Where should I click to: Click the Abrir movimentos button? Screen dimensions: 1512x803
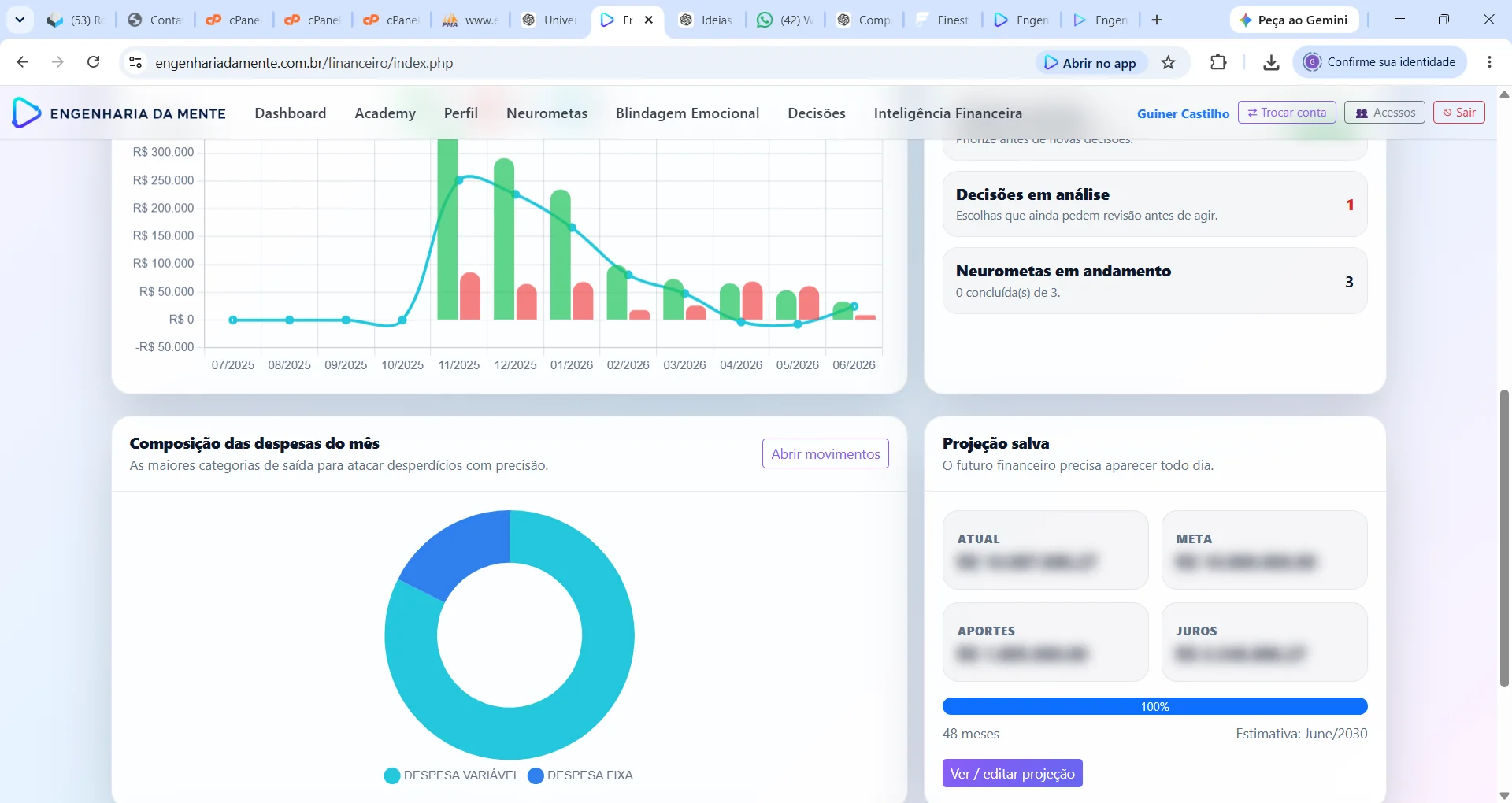pyautogui.click(x=825, y=453)
